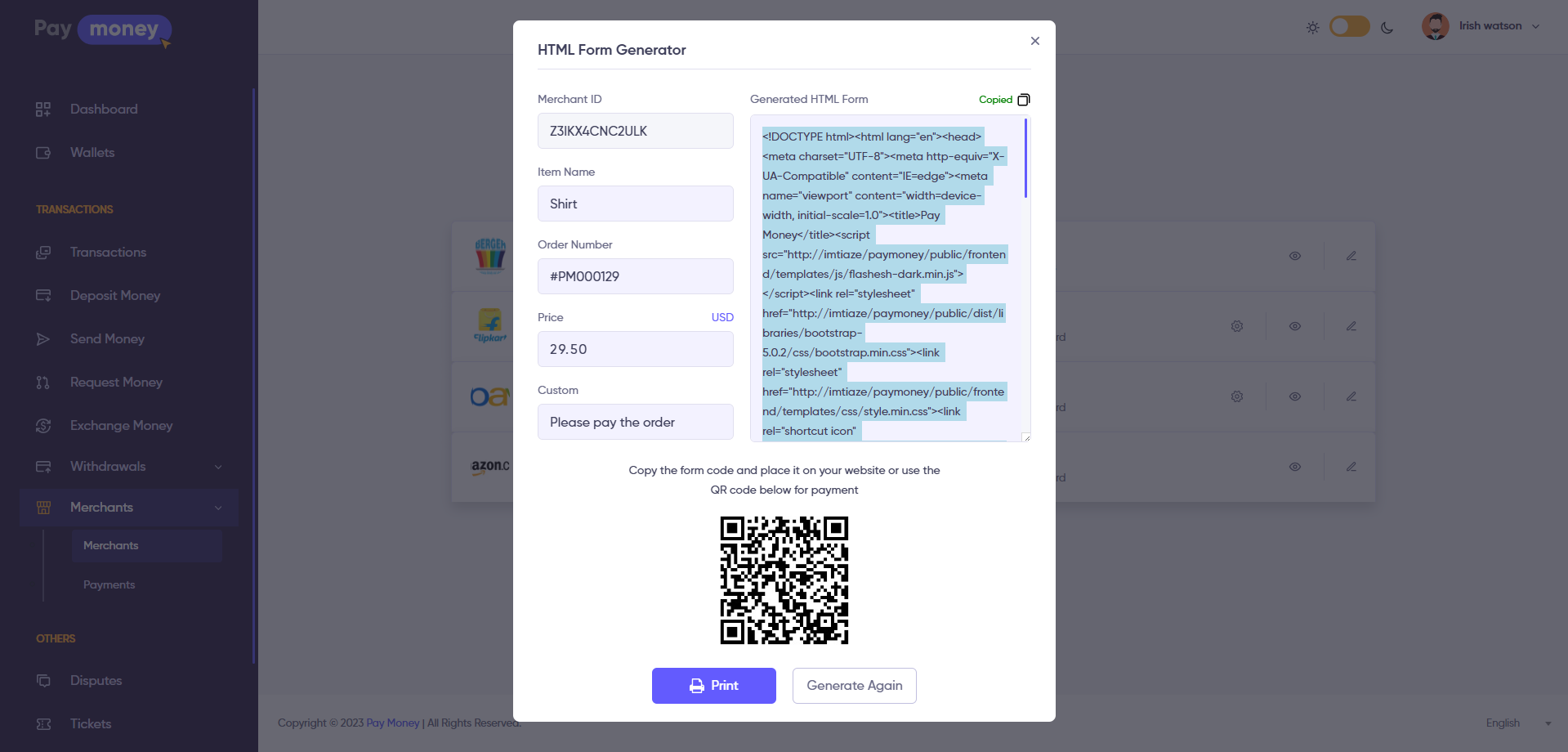Viewport: 1568px width, 752px height.
Task: Open the Exchange Money icon
Action: 43,426
